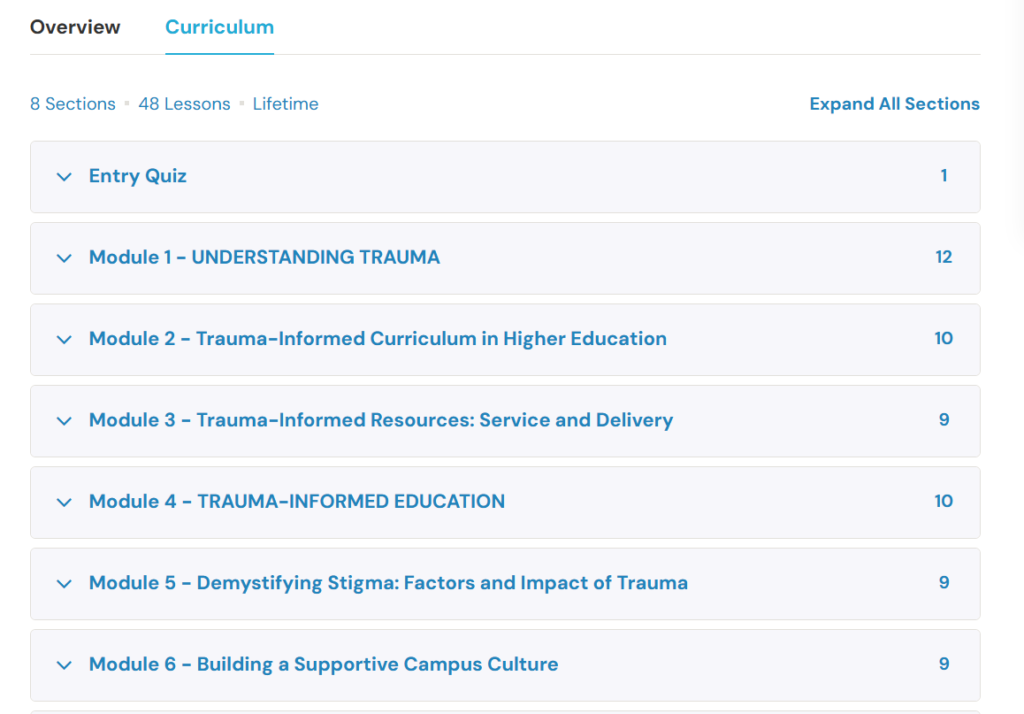Expand Module 1 chevron arrow
Image resolution: width=1024 pixels, height=714 pixels.
click(x=64, y=258)
